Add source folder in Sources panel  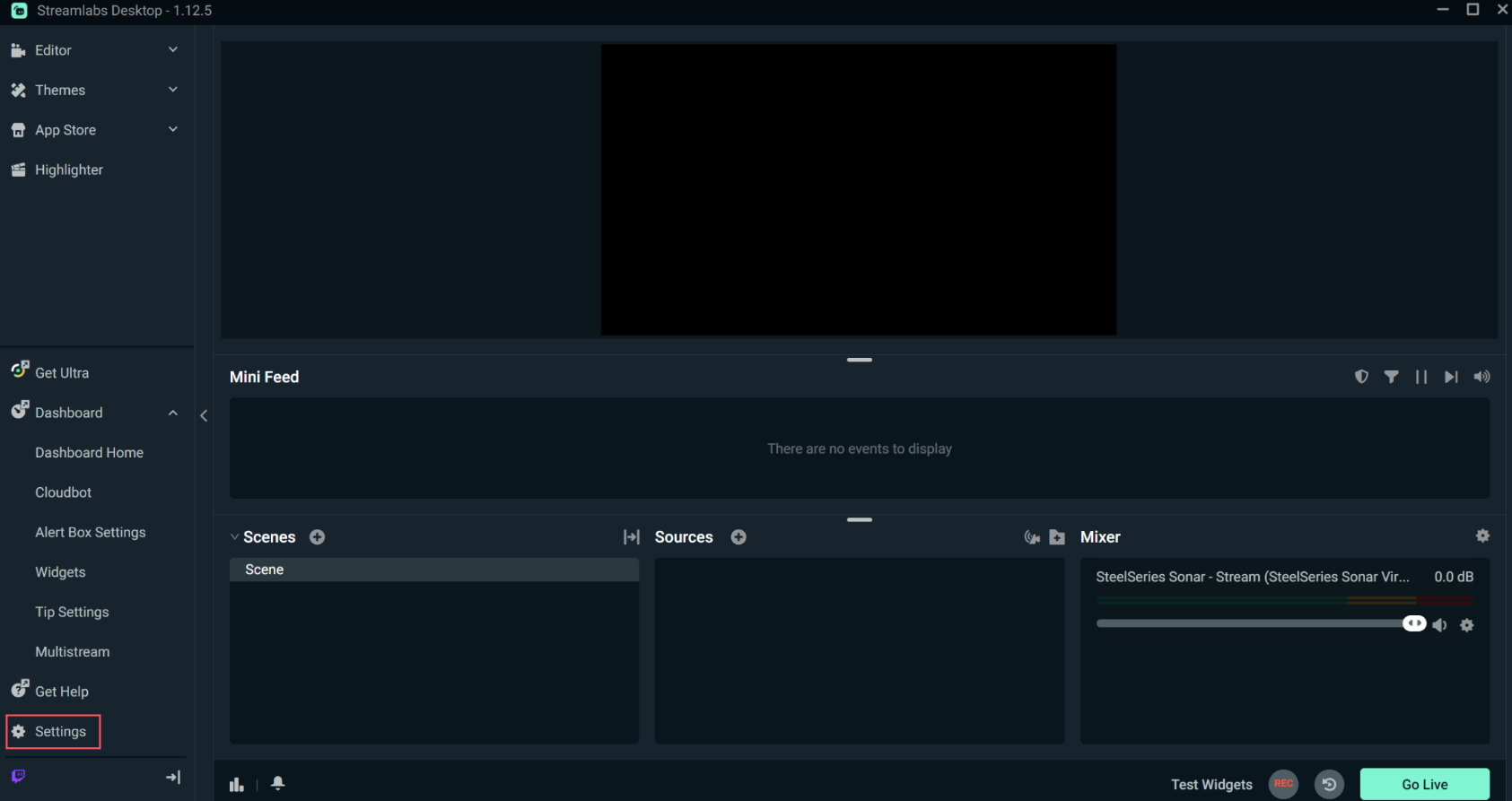coord(1057,537)
